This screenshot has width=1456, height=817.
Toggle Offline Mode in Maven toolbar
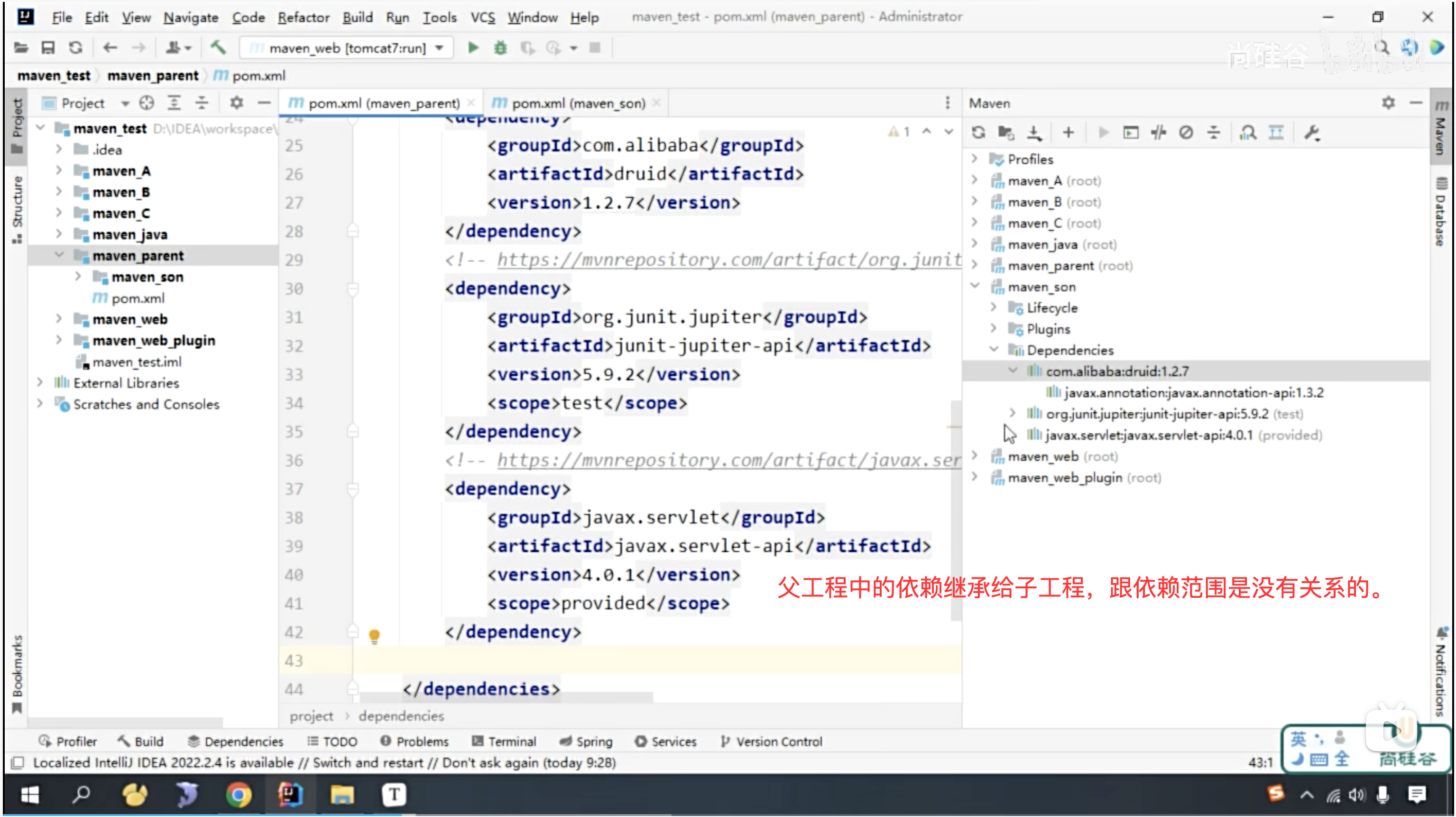[1158, 133]
